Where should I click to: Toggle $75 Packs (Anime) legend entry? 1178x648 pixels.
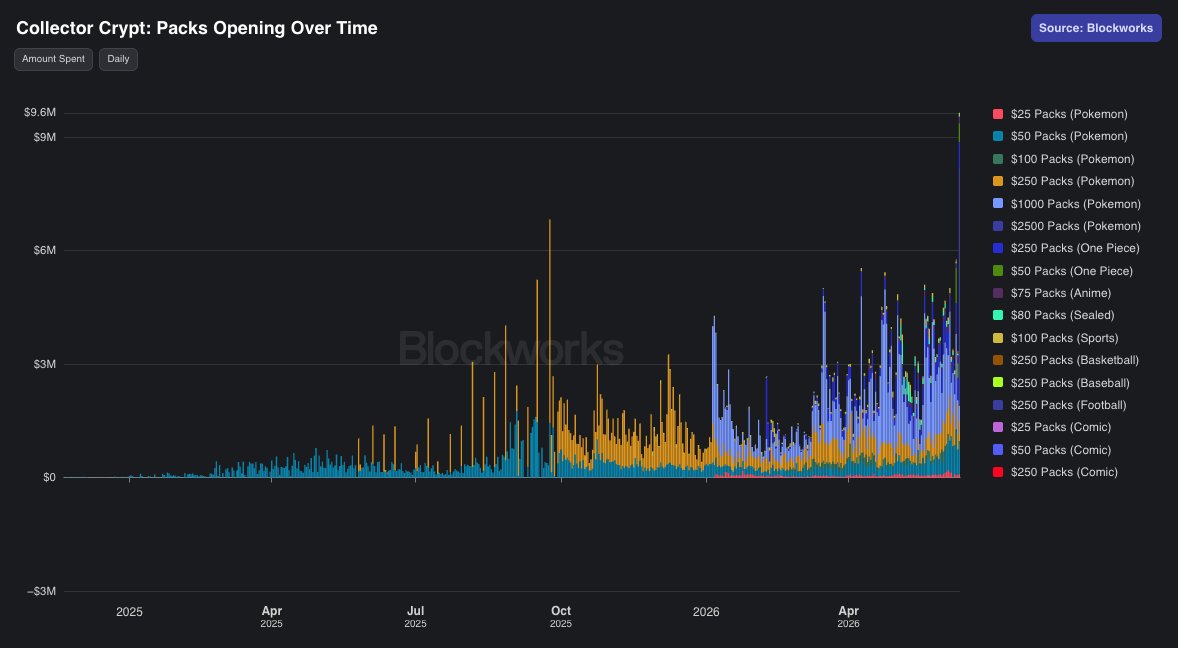(x=1051, y=293)
